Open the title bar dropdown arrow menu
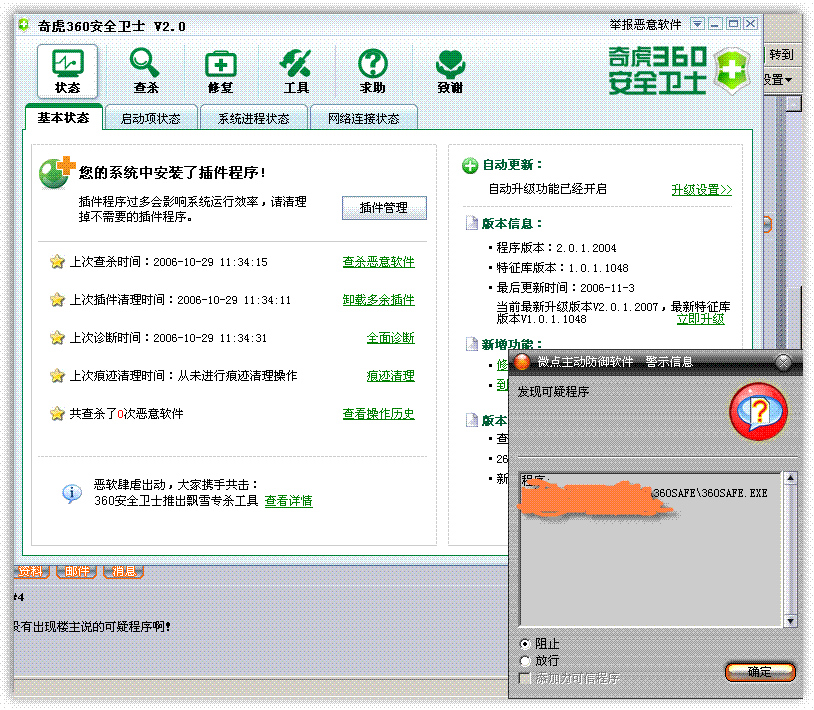Viewport: 814px width, 710px height. 697,24
